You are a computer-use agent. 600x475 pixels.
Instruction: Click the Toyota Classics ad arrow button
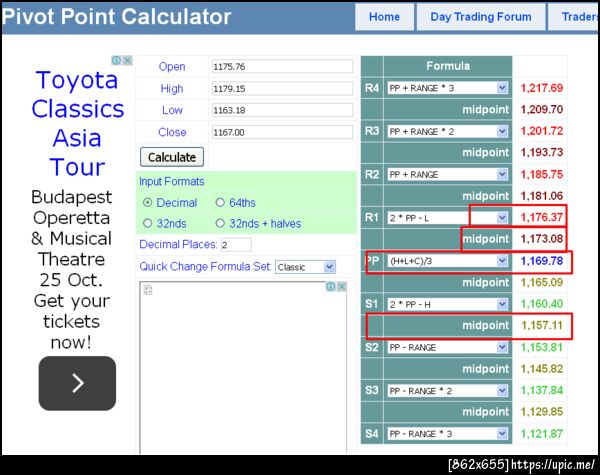77,383
